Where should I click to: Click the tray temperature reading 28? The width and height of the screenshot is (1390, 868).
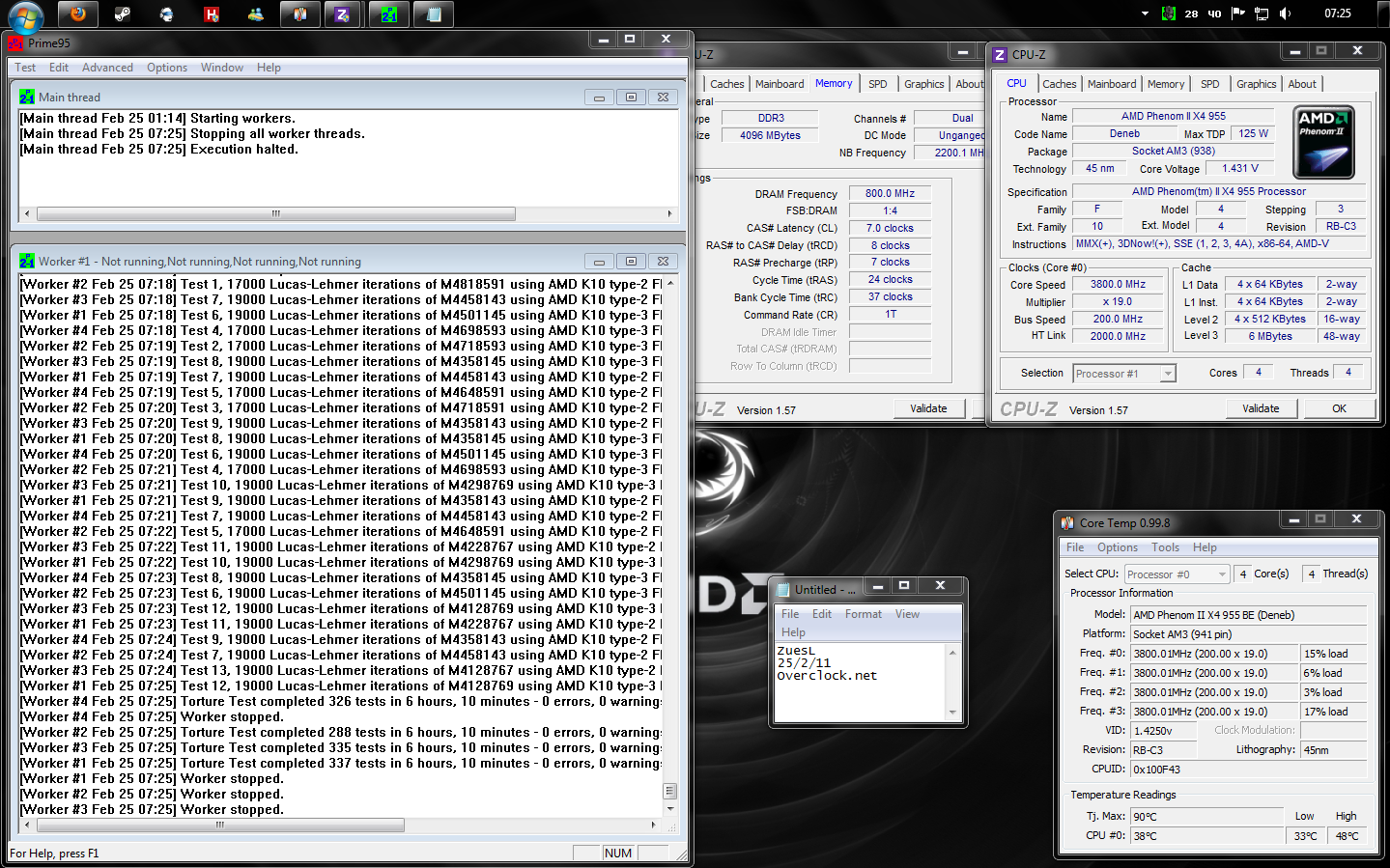[x=1191, y=14]
